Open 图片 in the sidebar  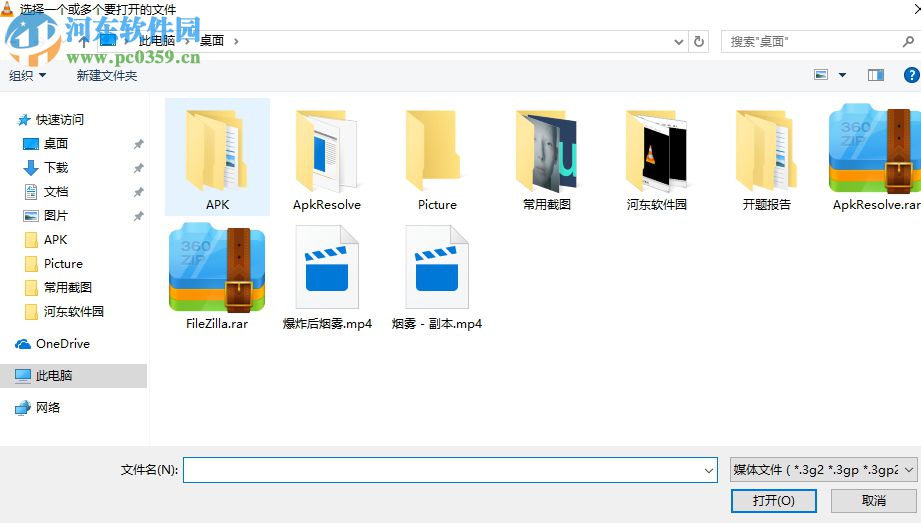[x=46, y=216]
